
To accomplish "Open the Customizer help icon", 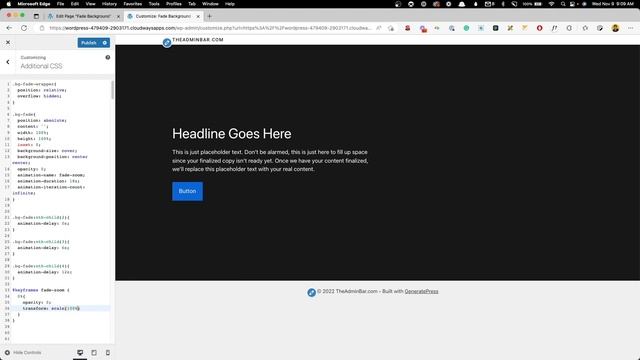I will 108,58.
